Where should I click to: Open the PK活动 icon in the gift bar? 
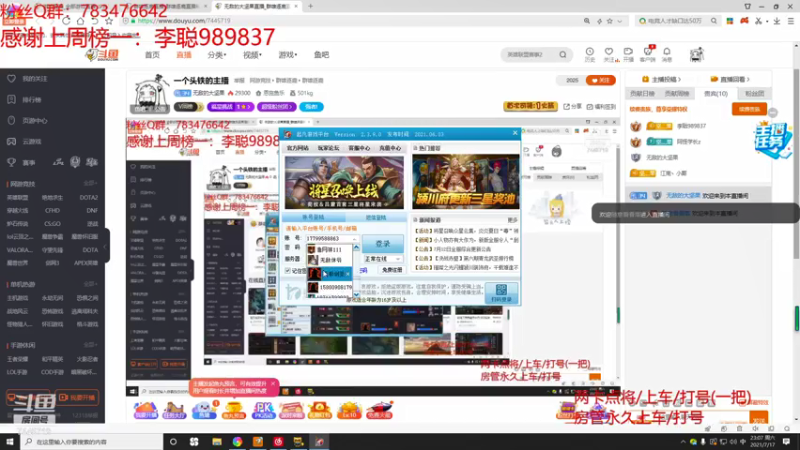[263, 410]
